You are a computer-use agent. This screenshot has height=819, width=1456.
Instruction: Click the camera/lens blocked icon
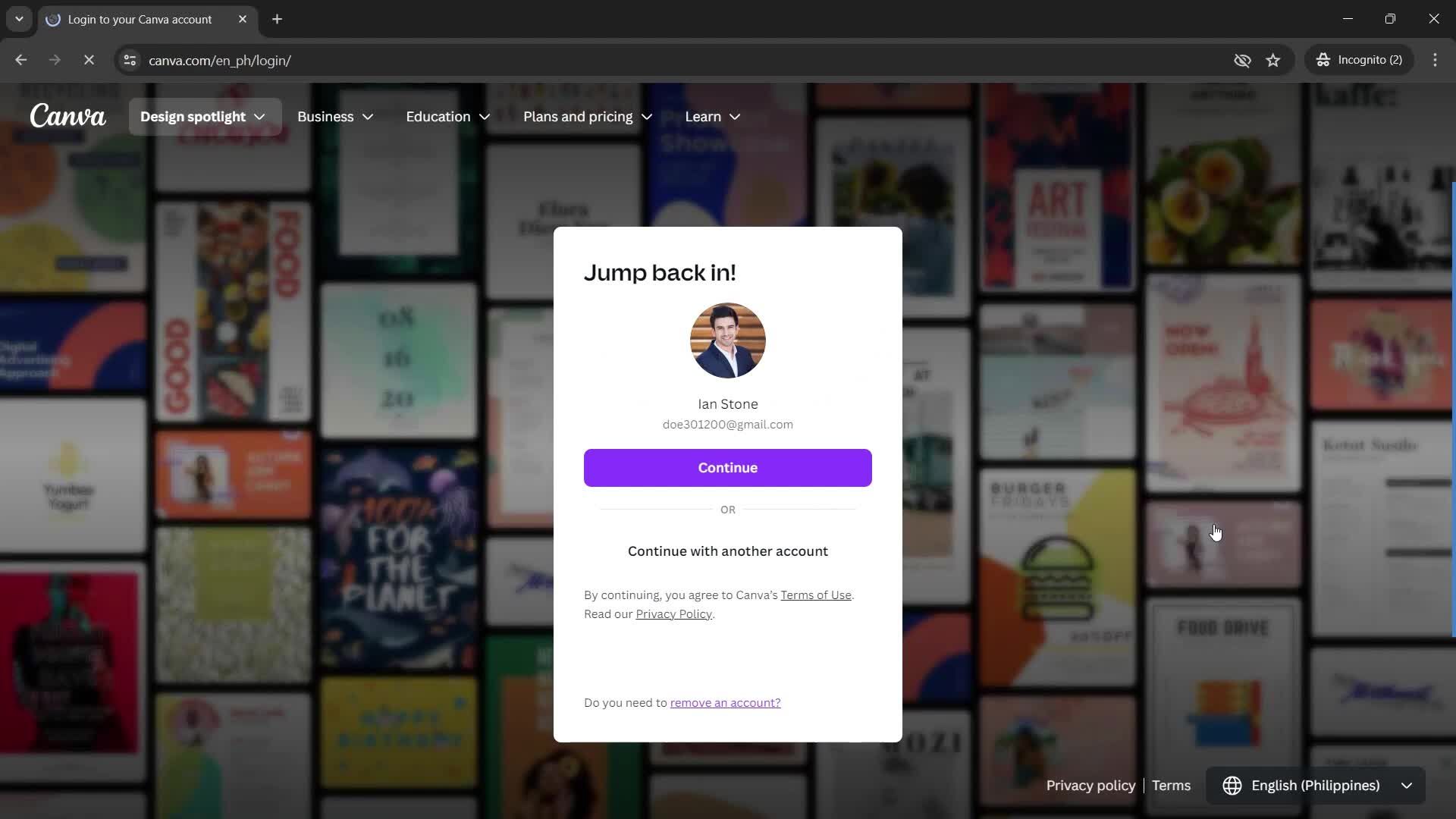[1242, 60]
